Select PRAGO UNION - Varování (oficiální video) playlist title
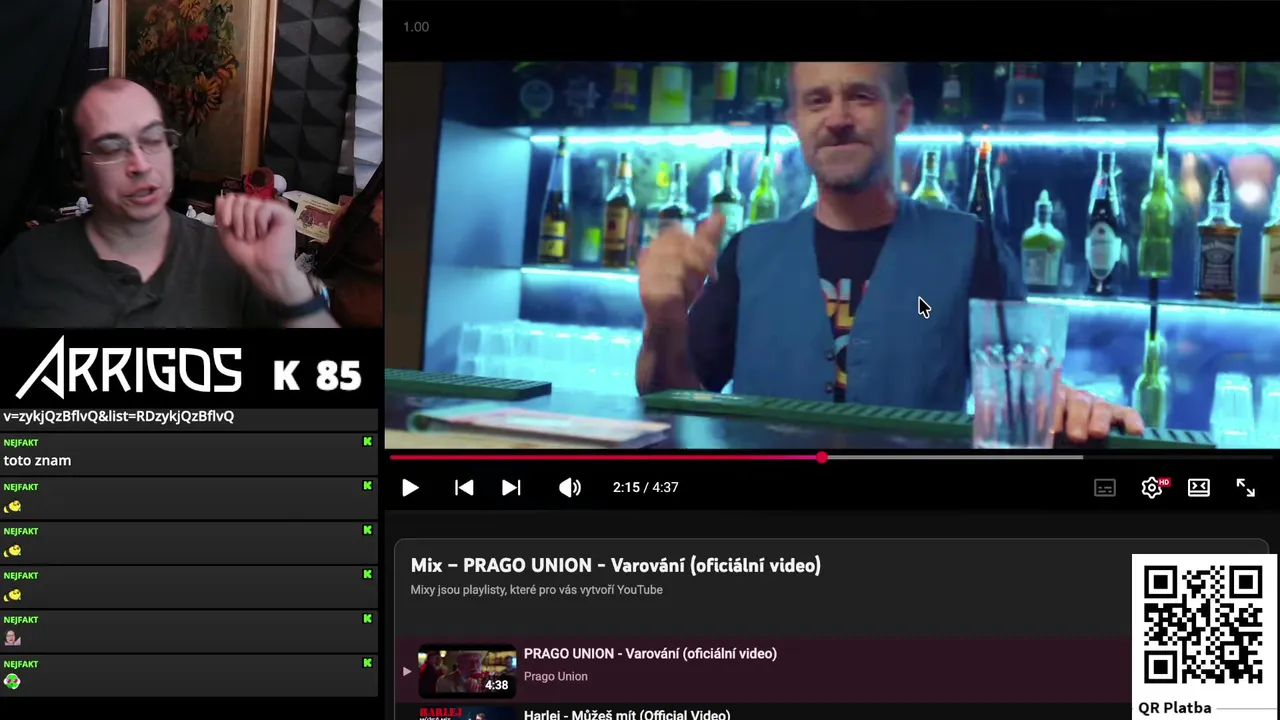 pos(650,654)
